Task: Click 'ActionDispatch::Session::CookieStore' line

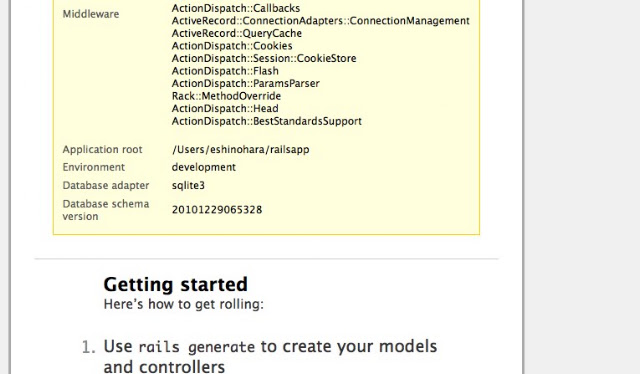Action: pyautogui.click(x=264, y=58)
